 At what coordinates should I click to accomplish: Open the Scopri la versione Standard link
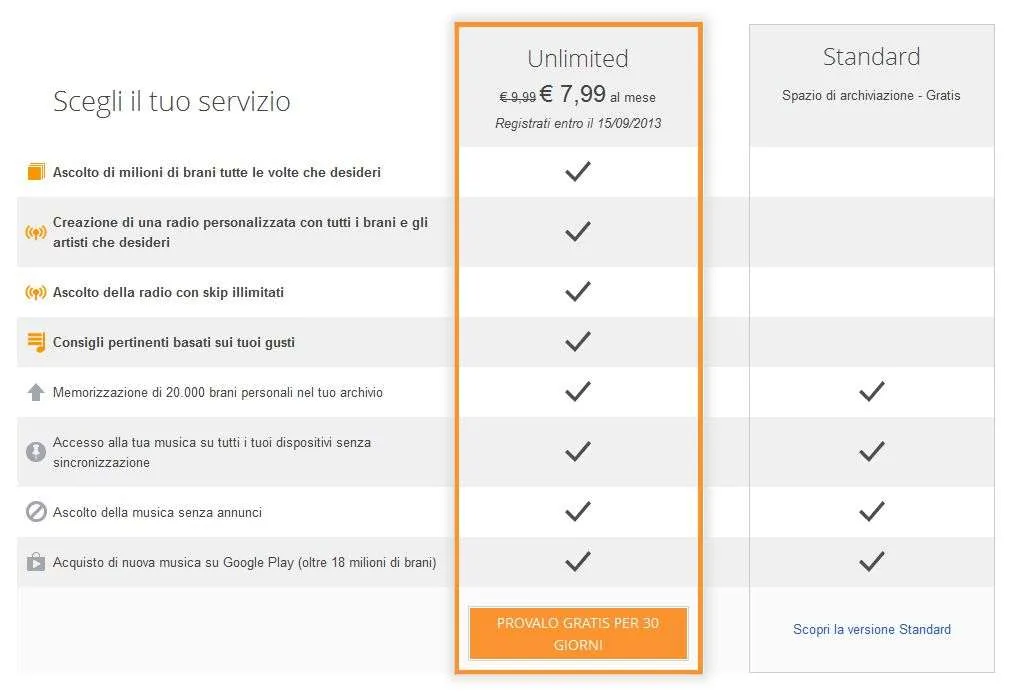tap(871, 629)
